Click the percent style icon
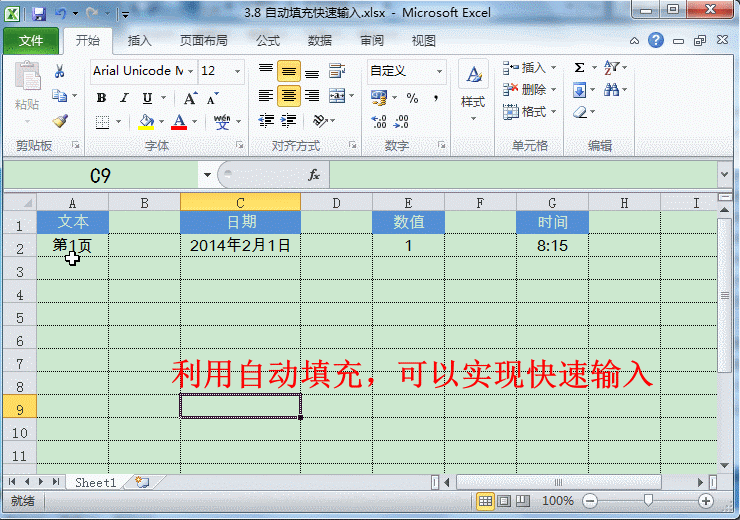This screenshot has height=520, width=740. (x=412, y=98)
